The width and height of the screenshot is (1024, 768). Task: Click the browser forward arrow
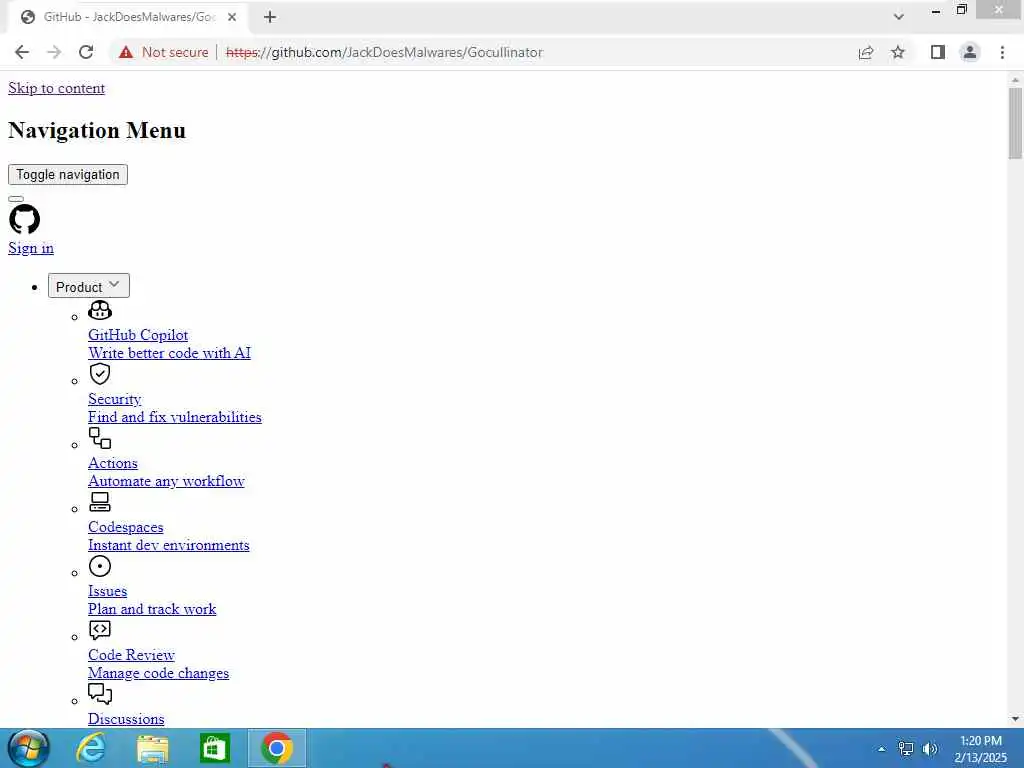pos(54,52)
